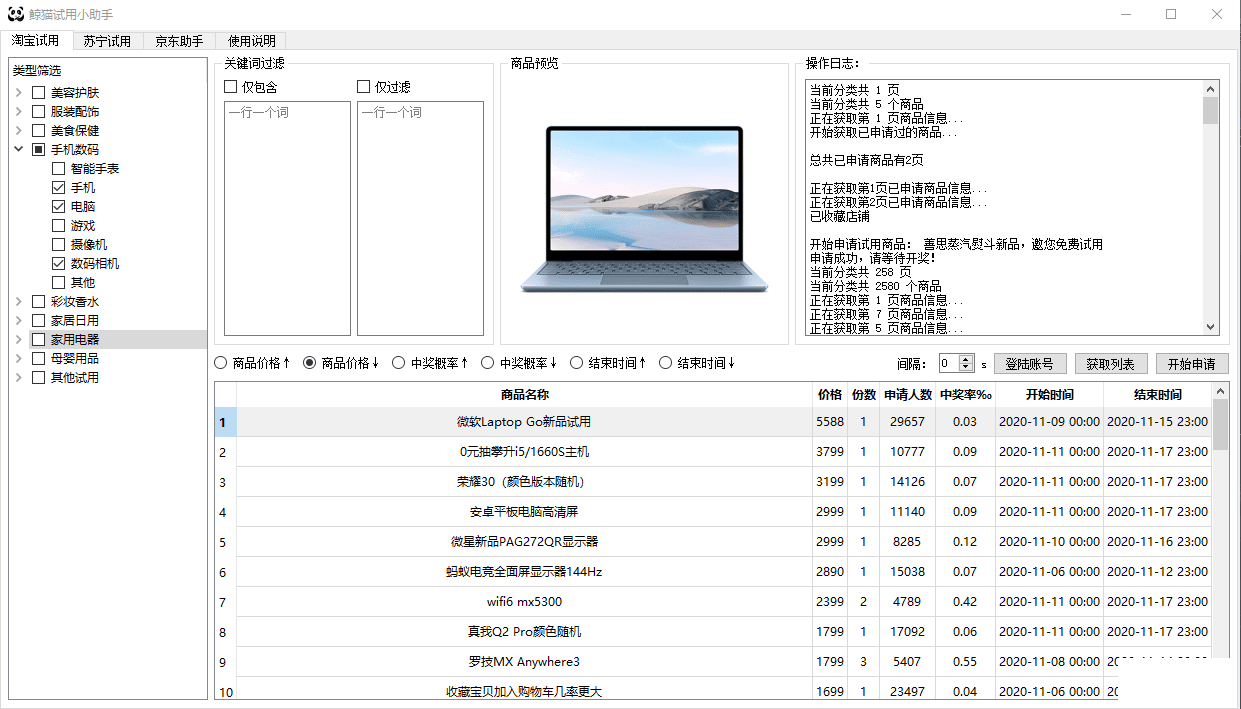
Task: Check the 摄像机 checkbox
Action: tap(58, 245)
